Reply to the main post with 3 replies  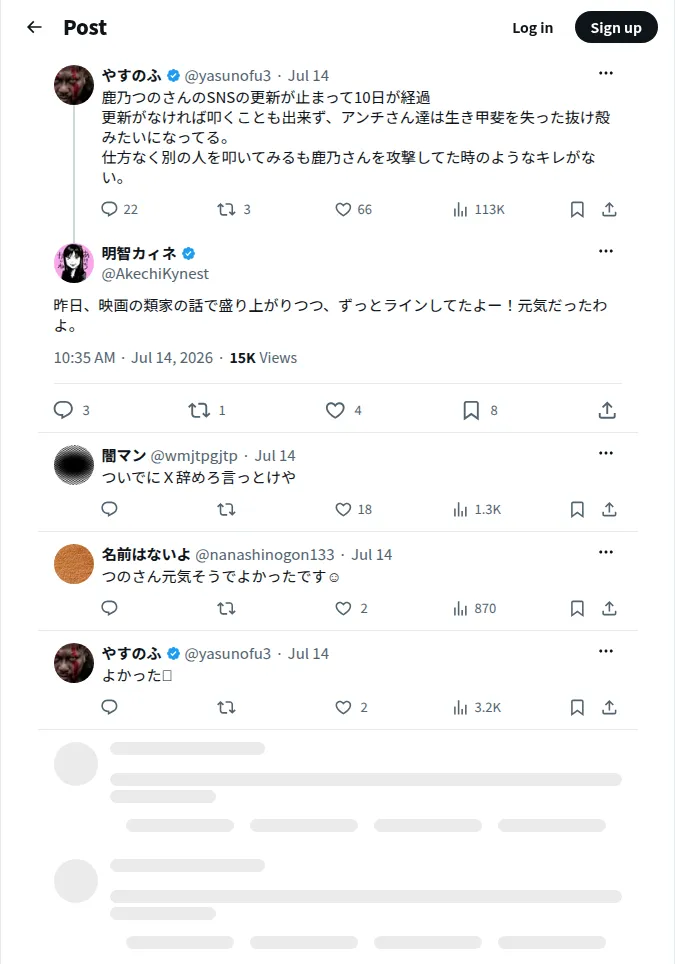click(63, 410)
